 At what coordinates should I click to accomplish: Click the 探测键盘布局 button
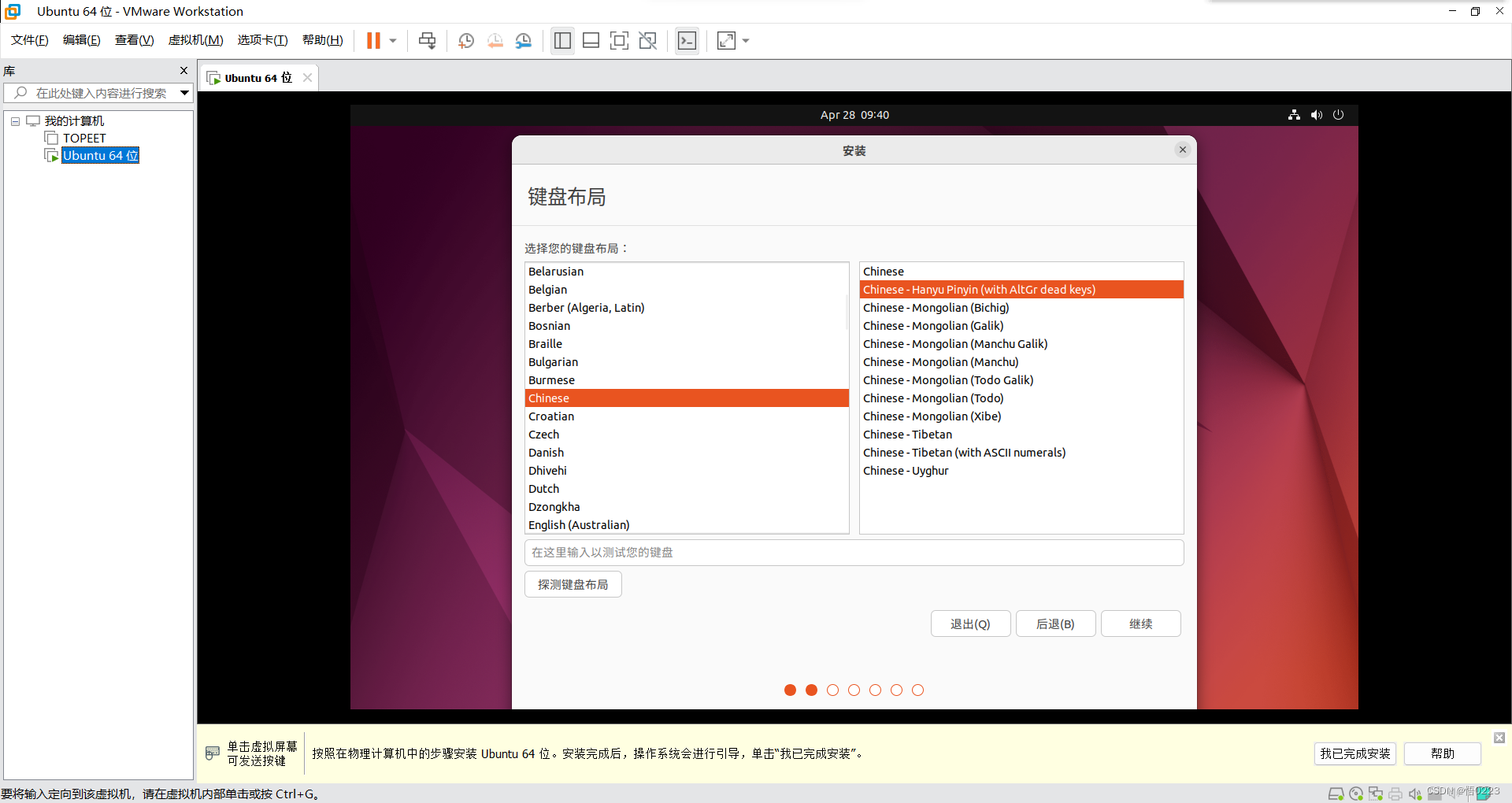573,585
